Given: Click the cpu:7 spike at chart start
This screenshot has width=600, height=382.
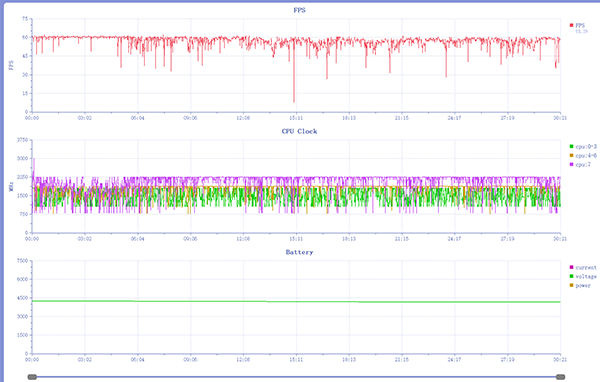Looking at the screenshot, I should point(34,161).
